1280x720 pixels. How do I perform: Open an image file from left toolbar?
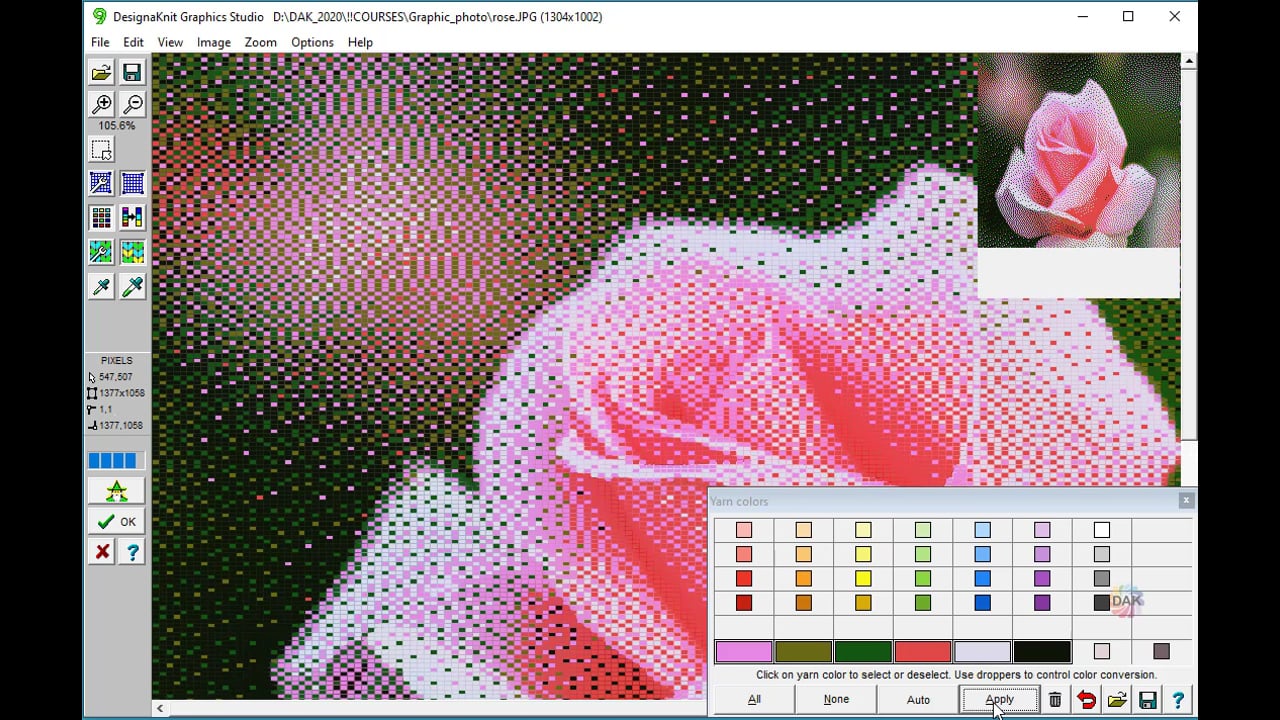(x=101, y=72)
